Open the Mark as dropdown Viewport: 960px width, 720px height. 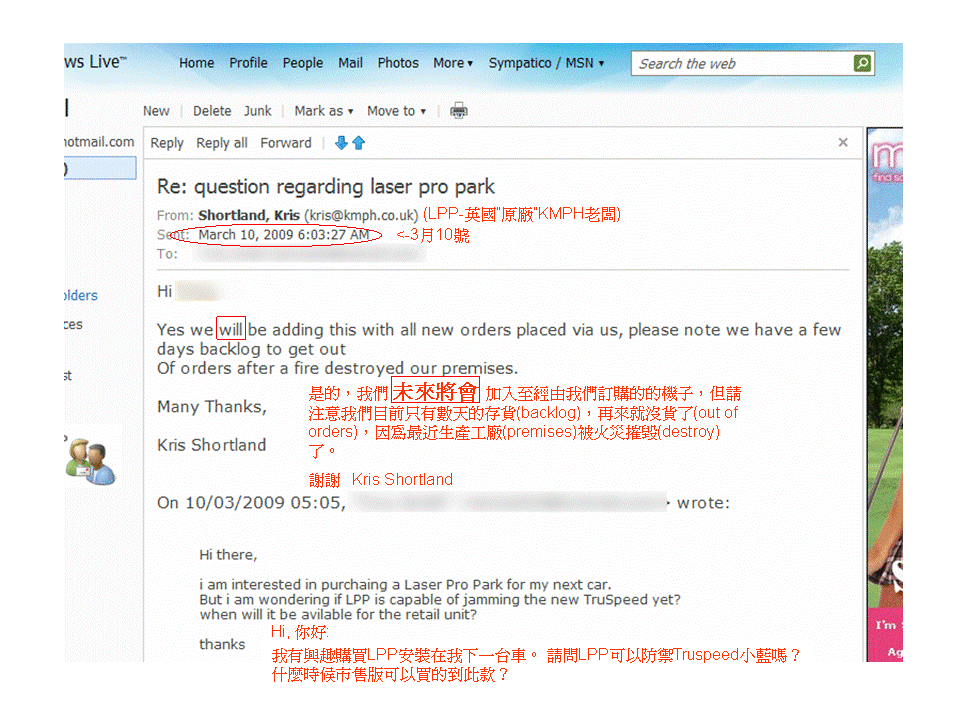[x=323, y=111]
